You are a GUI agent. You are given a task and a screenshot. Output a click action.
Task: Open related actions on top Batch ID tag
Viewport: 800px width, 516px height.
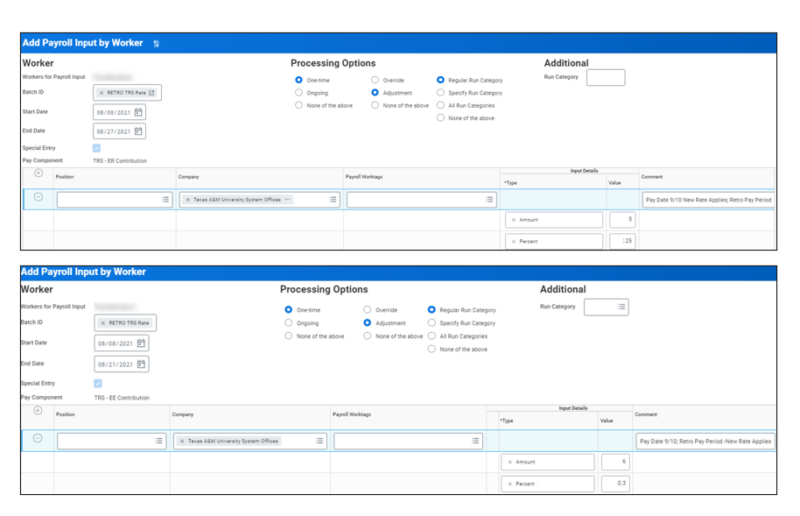pyautogui.click(x=152, y=93)
